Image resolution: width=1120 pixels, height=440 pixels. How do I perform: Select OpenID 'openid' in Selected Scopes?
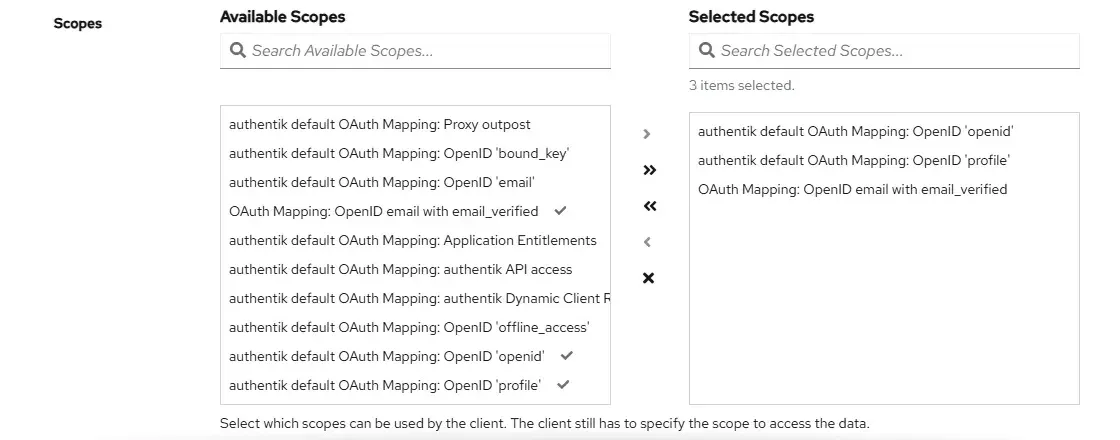(884, 131)
